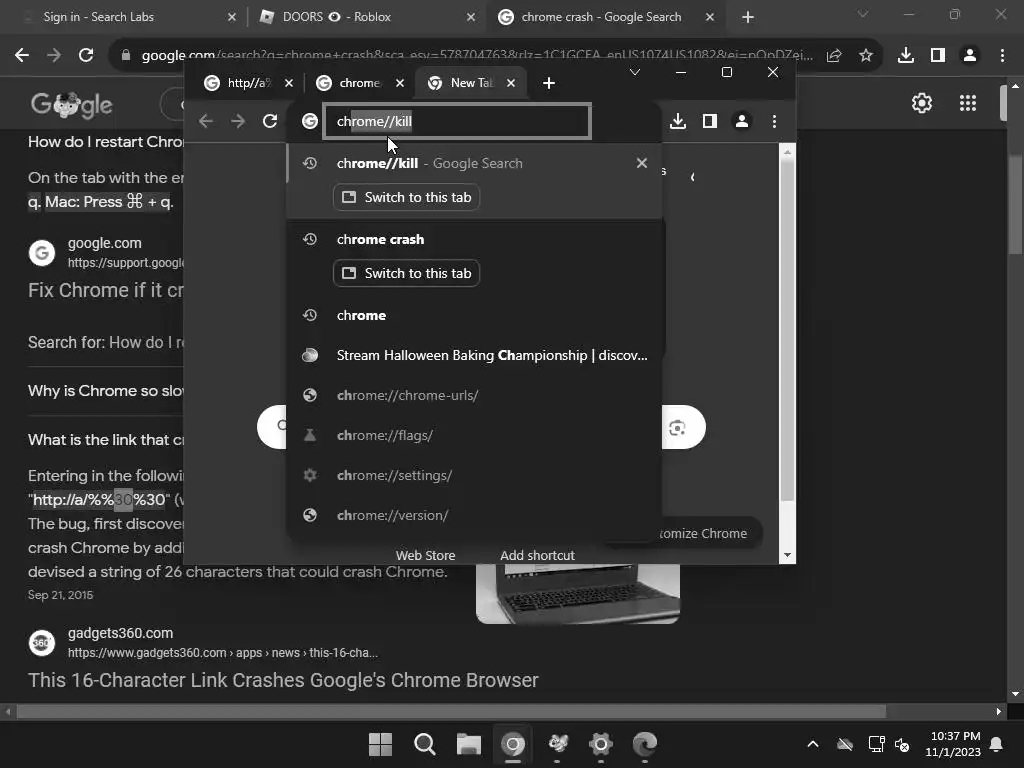Open chrome://chrome-urls/ suggestion
This screenshot has height=768, width=1024.
pyautogui.click(x=475, y=395)
